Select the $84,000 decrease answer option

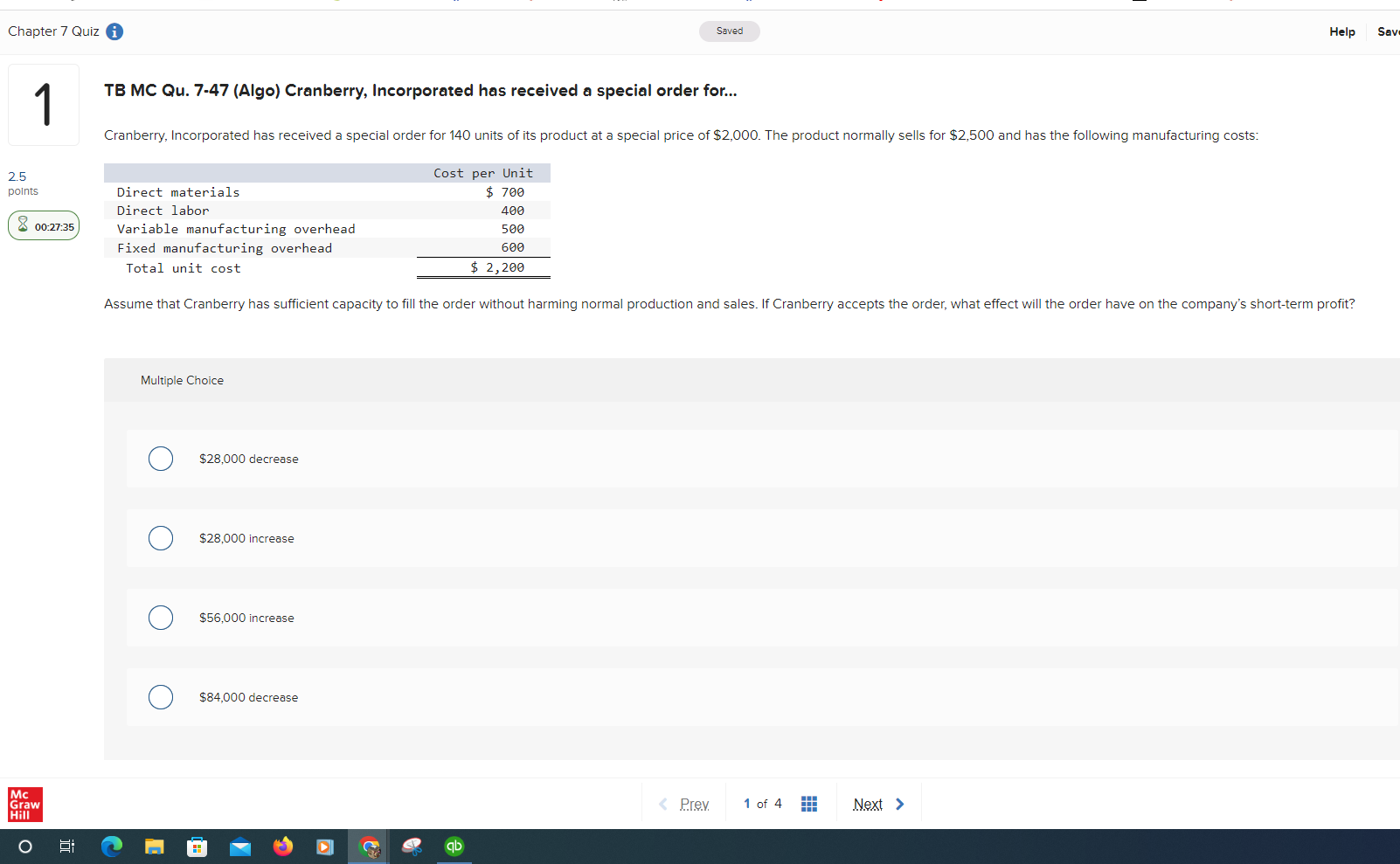coord(161,697)
